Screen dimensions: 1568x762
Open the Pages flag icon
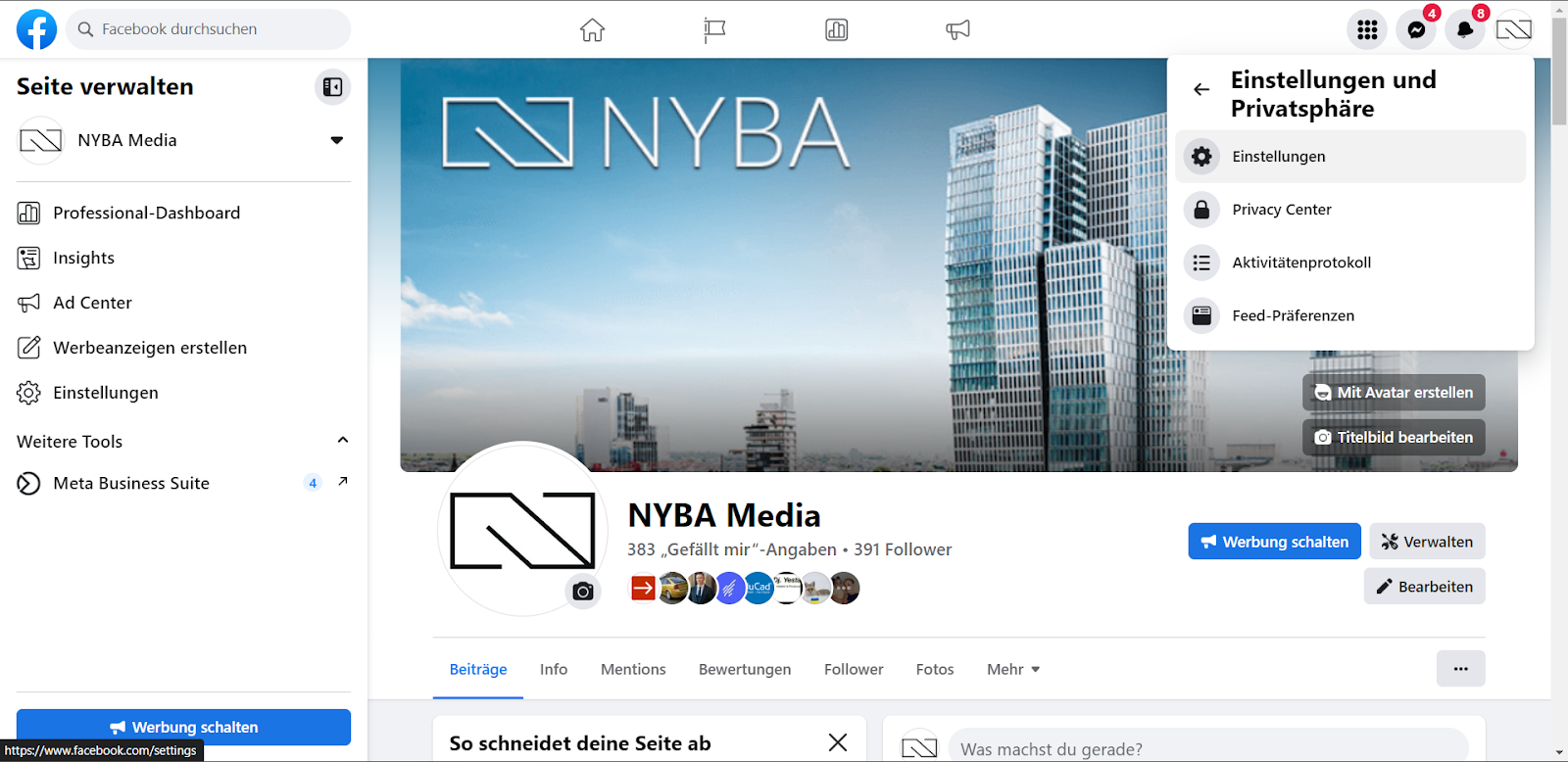click(x=714, y=30)
